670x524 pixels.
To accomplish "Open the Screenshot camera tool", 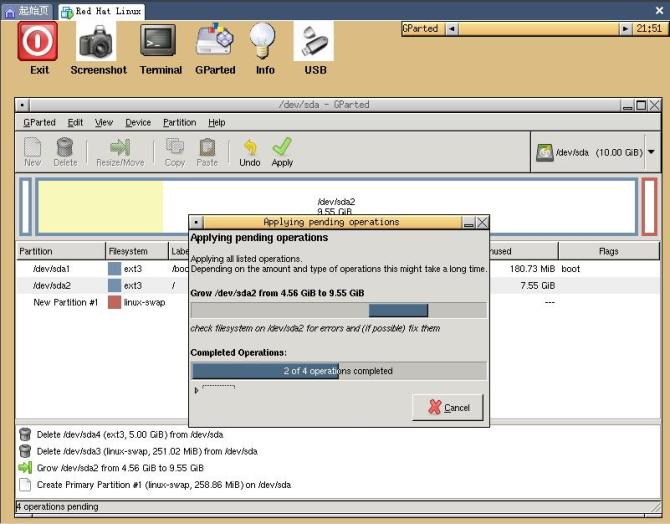I will click(x=96, y=41).
